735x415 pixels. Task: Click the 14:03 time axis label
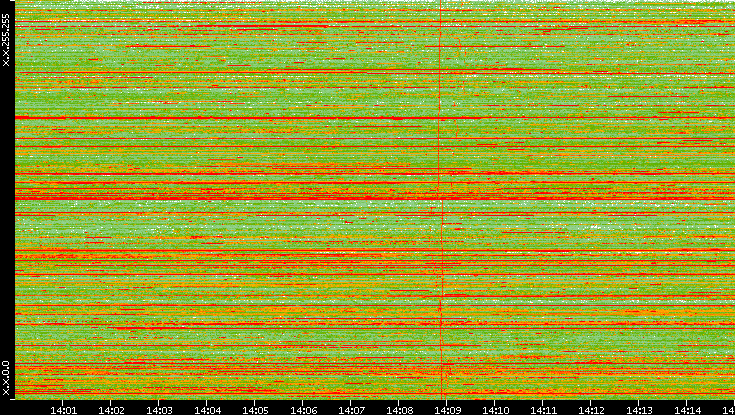(159, 410)
